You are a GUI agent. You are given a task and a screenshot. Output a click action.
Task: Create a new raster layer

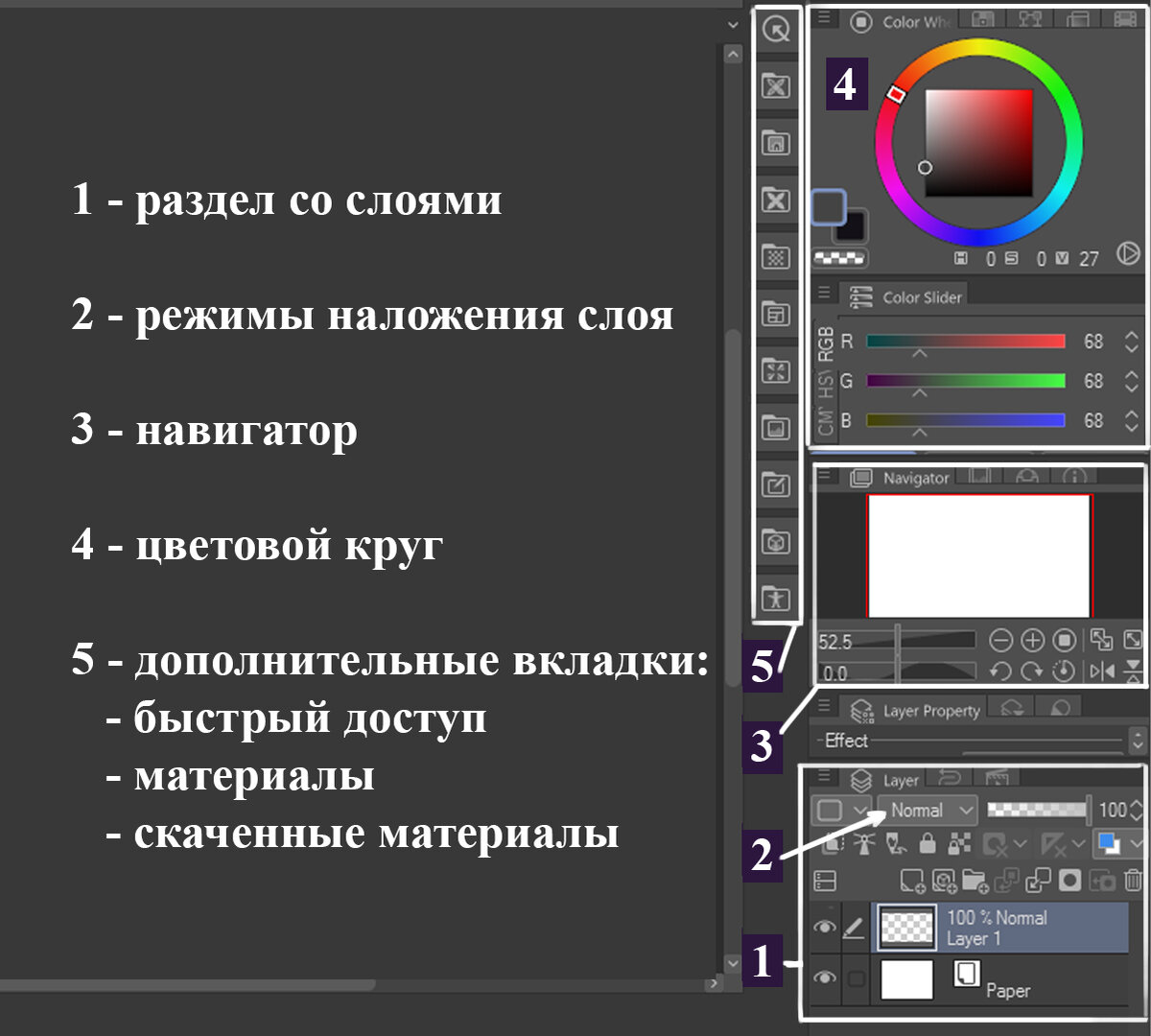click(x=912, y=880)
